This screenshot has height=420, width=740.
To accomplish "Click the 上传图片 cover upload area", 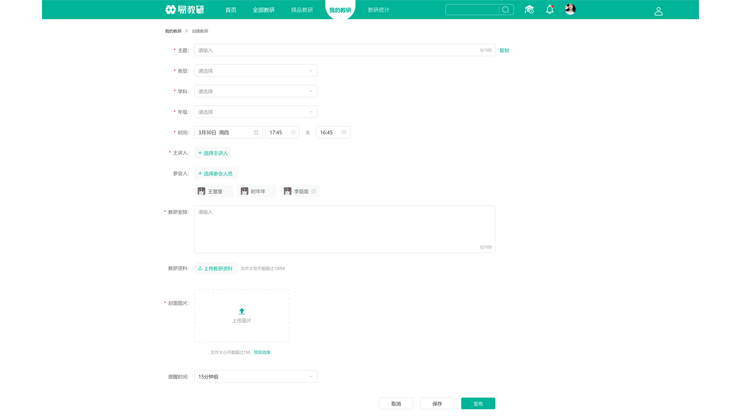I will (242, 316).
